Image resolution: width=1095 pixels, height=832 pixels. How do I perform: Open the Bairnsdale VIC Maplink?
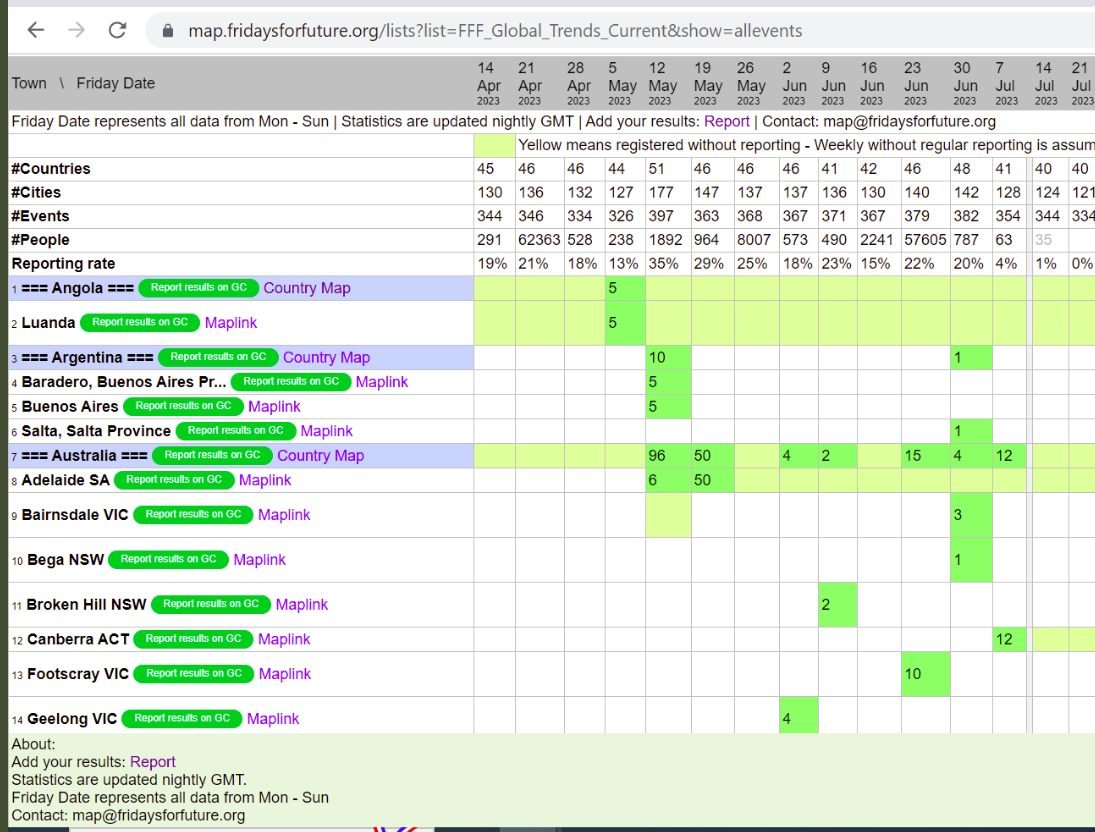(x=284, y=515)
